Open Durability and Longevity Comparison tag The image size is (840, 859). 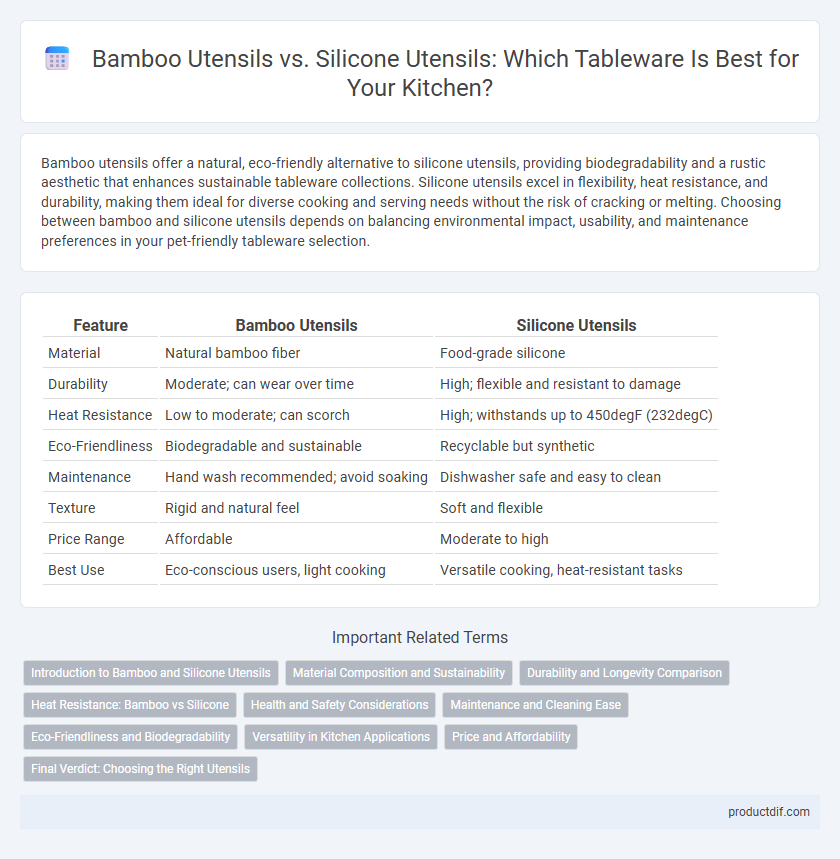624,673
